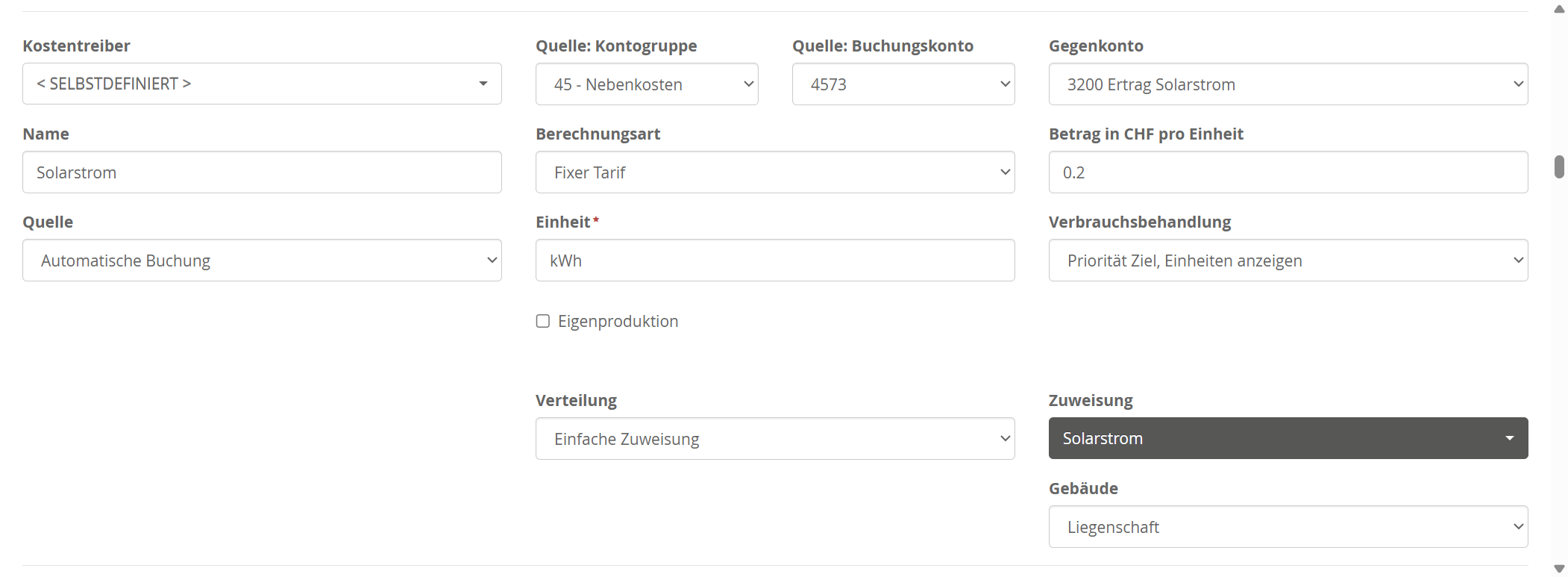1568x577 pixels.
Task: Click the scrollbar down arrow
Action: tap(1559, 569)
